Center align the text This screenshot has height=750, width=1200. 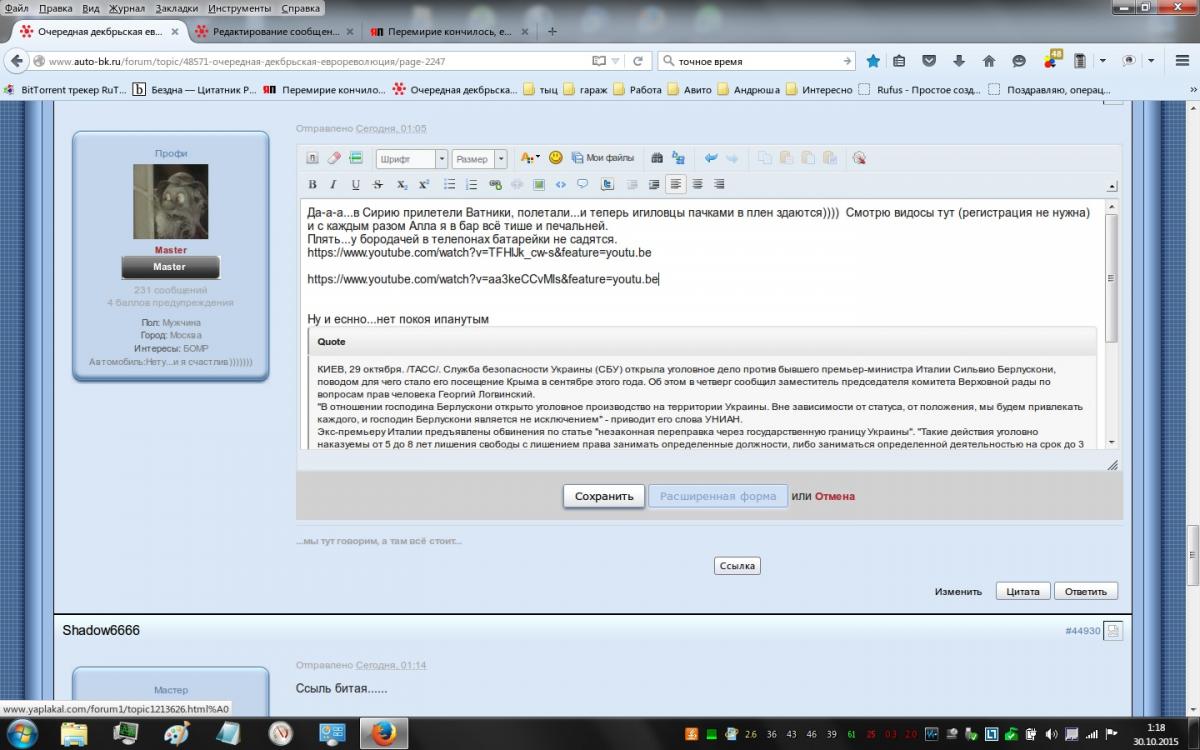pos(698,185)
